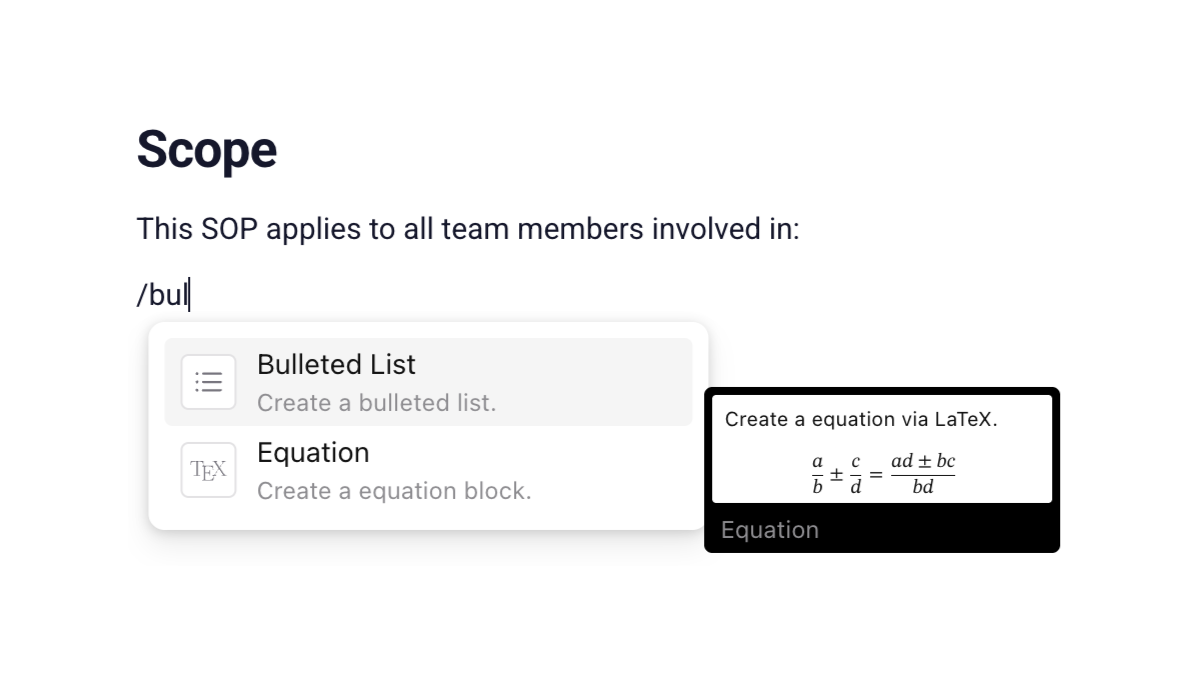Viewport: 1189px width, 694px height.
Task: Click the Scope heading
Action: coord(206,150)
